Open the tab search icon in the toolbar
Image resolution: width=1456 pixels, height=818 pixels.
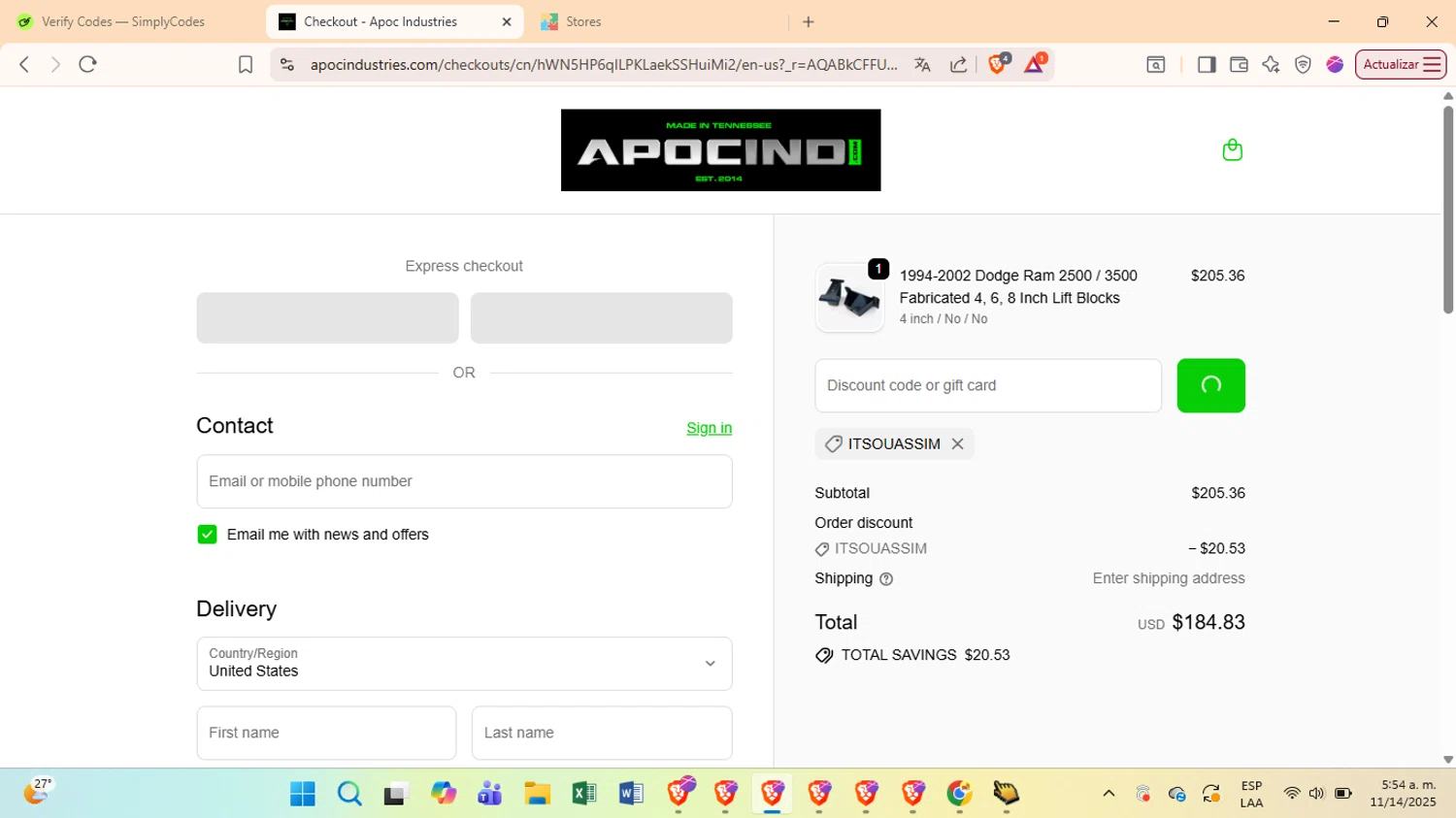[x=1155, y=64]
